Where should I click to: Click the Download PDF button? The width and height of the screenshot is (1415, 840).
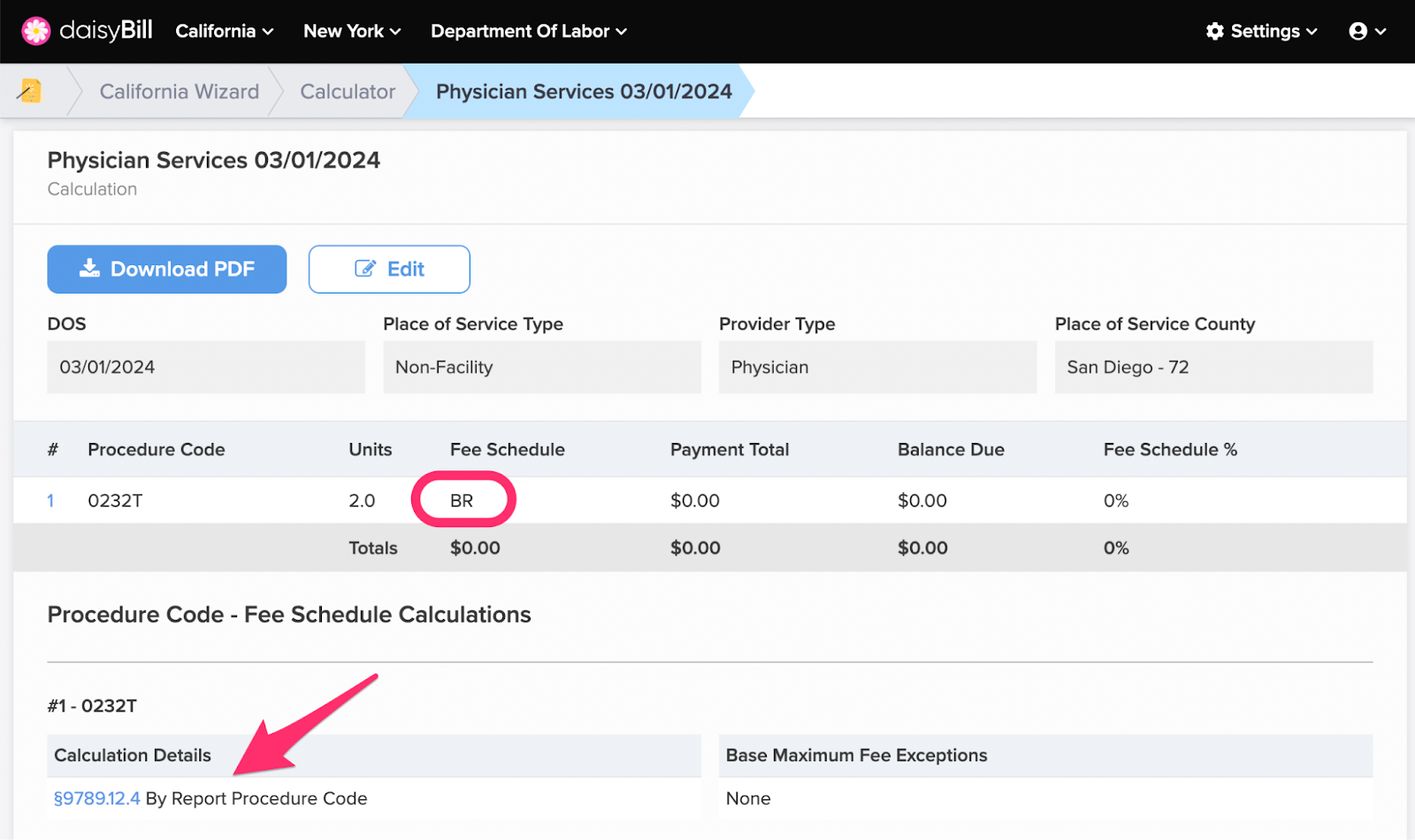click(166, 269)
